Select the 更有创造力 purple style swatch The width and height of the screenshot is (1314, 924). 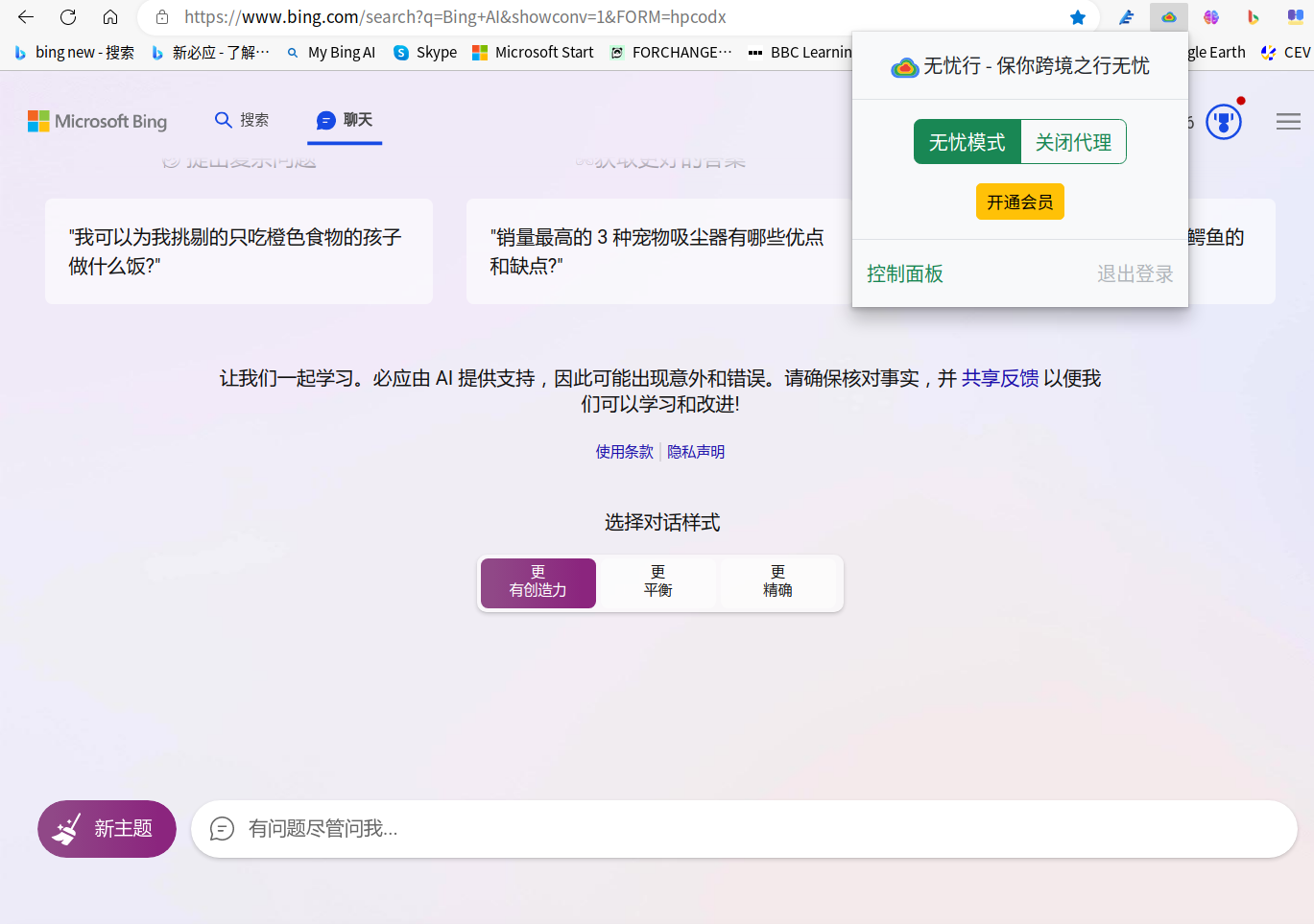[538, 582]
